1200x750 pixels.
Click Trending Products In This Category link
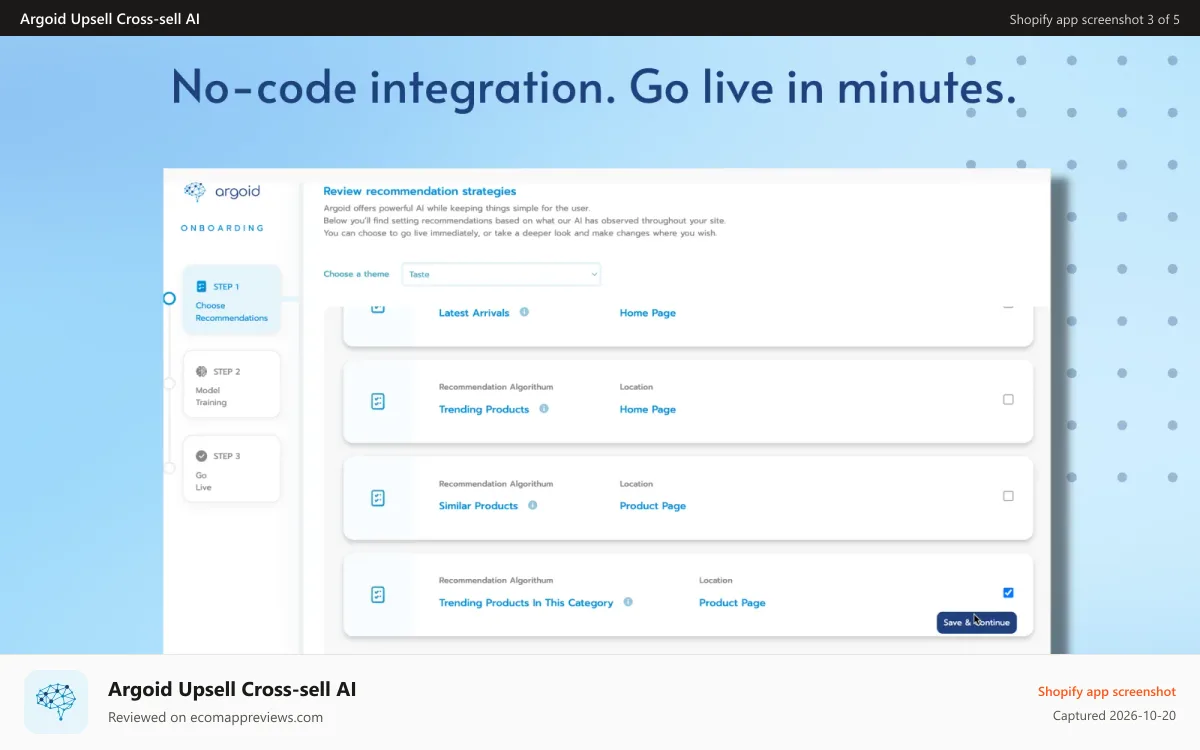pos(526,603)
